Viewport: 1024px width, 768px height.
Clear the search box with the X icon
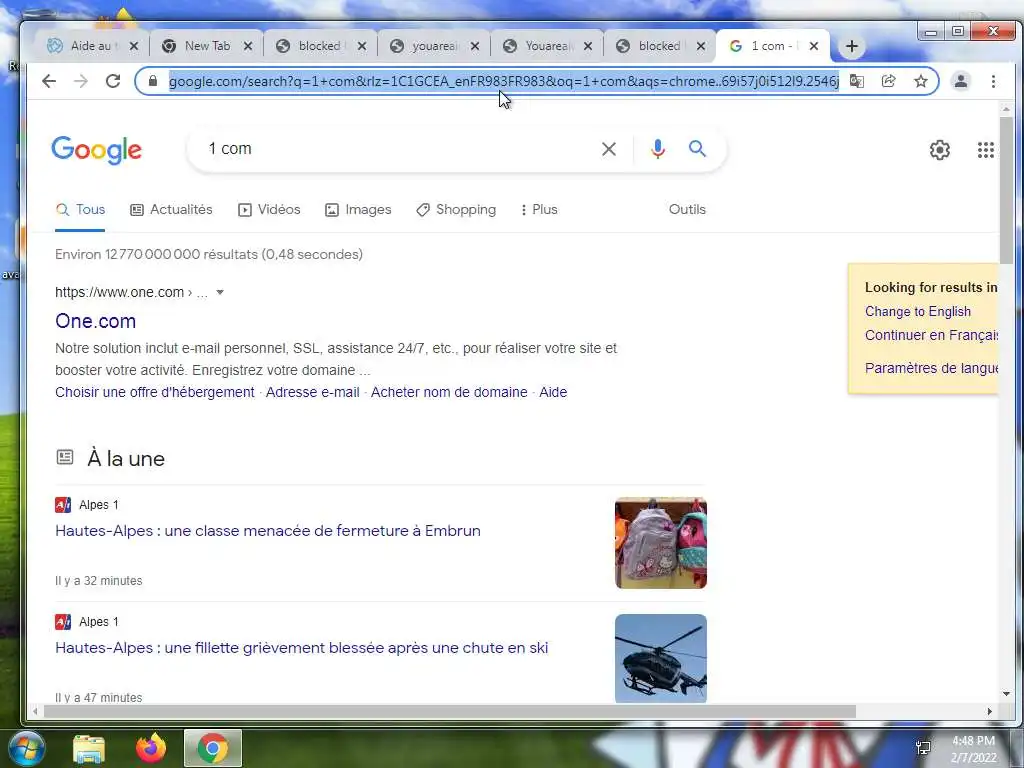[609, 149]
